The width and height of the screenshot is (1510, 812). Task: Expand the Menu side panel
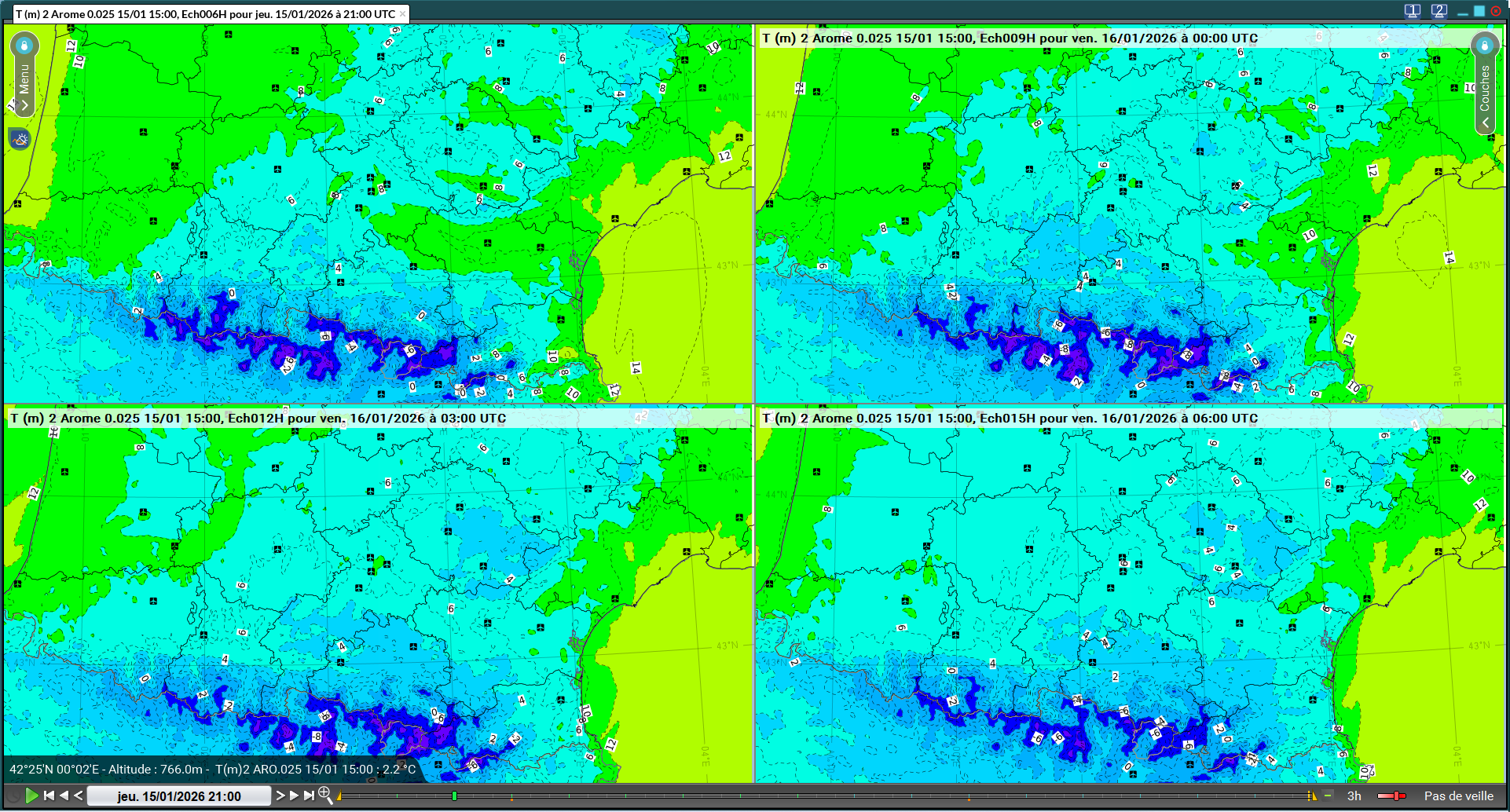(24, 104)
